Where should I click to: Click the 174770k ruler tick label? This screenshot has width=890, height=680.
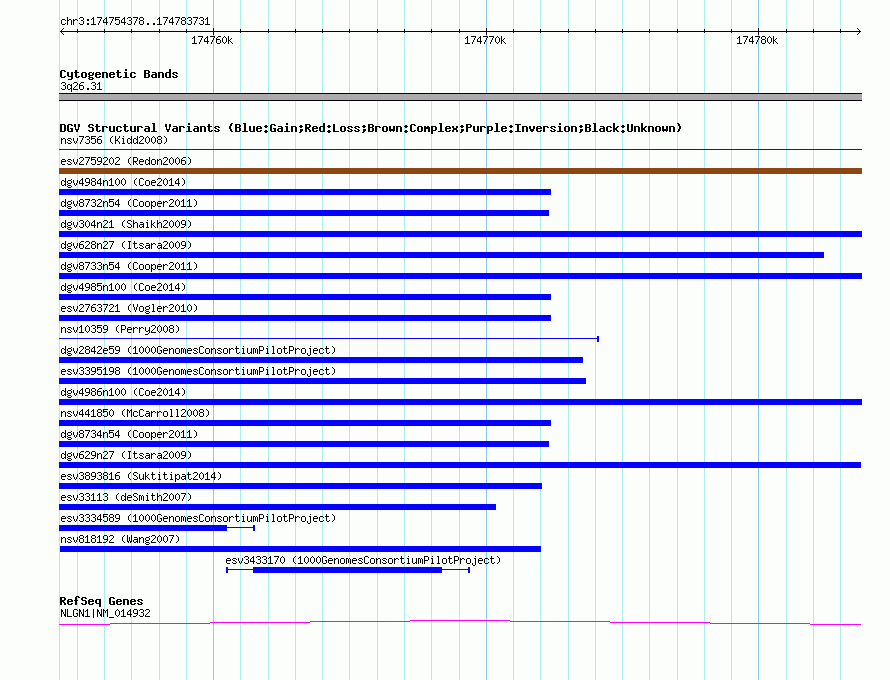(x=485, y=40)
